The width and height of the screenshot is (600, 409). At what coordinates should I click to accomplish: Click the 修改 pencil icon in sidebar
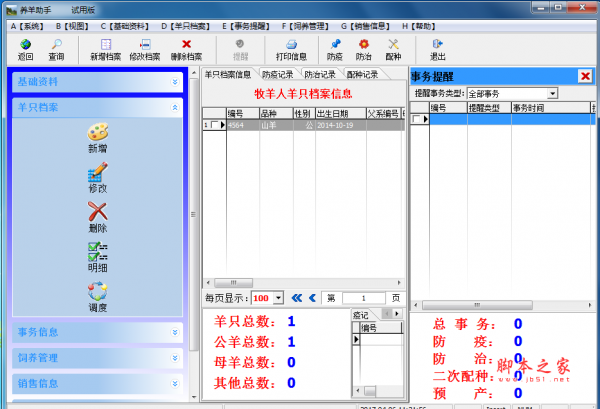click(98, 172)
